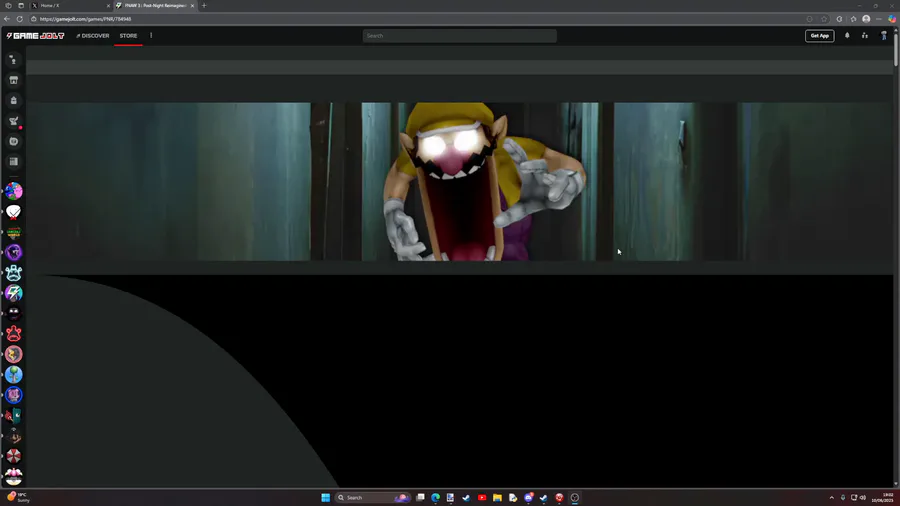Image resolution: width=900 pixels, height=506 pixels.
Task: Open the taskbar weather widget
Action: (x=18, y=497)
